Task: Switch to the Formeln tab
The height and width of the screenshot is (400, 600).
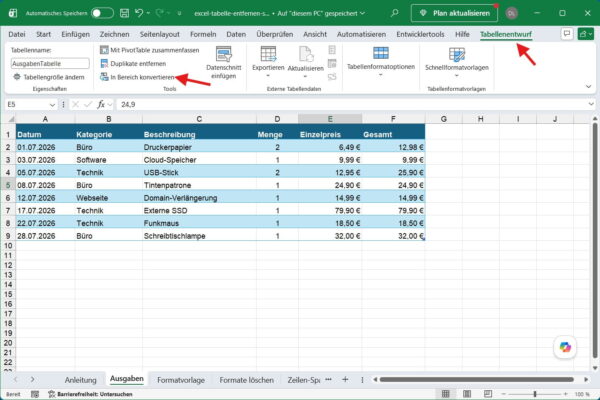Action: [203, 34]
